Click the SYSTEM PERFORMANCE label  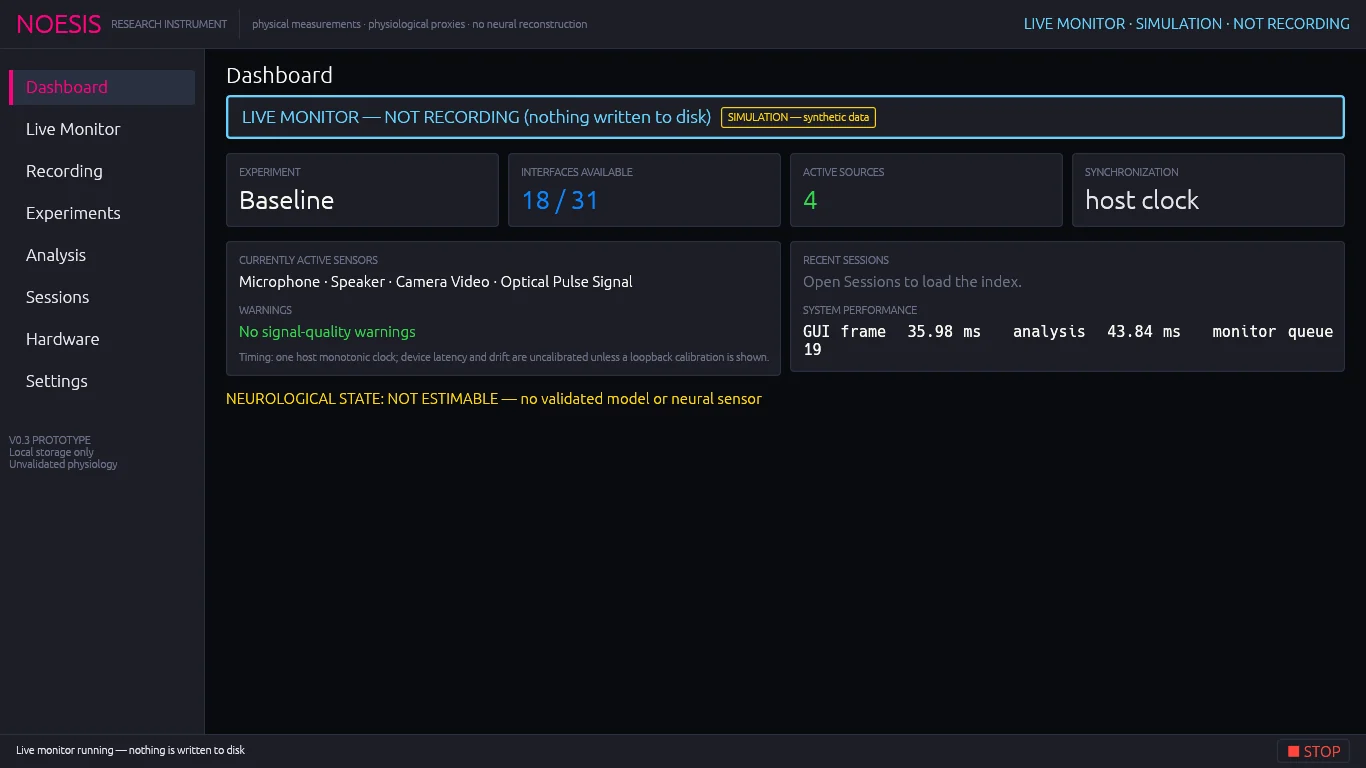point(860,310)
